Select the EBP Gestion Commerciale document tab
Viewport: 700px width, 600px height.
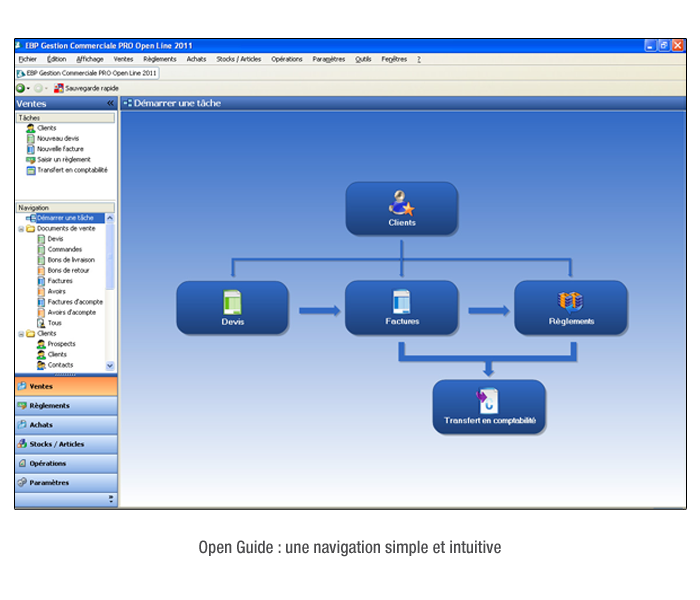[86, 73]
